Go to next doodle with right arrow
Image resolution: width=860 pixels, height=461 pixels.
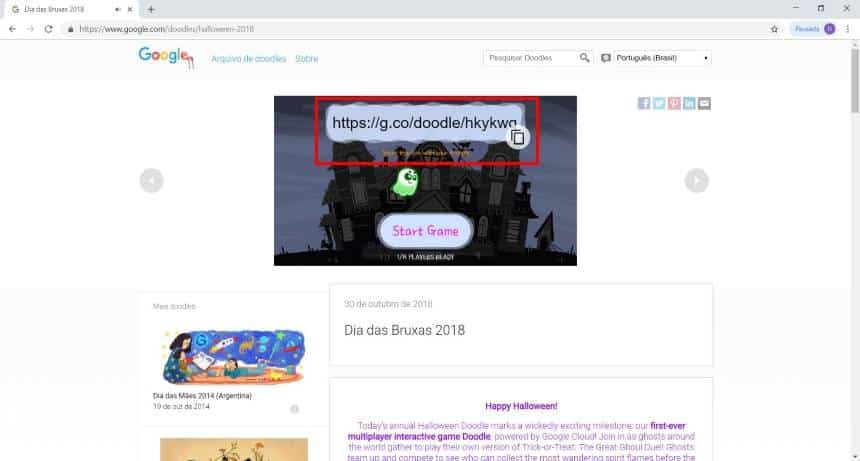[x=697, y=180]
